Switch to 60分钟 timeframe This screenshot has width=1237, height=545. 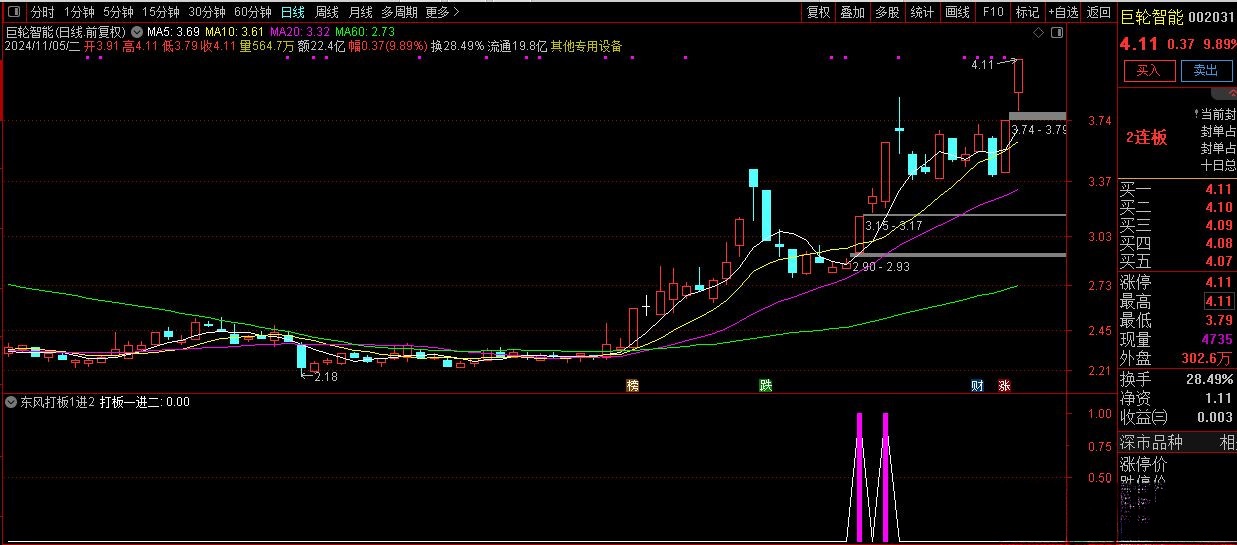pos(252,13)
